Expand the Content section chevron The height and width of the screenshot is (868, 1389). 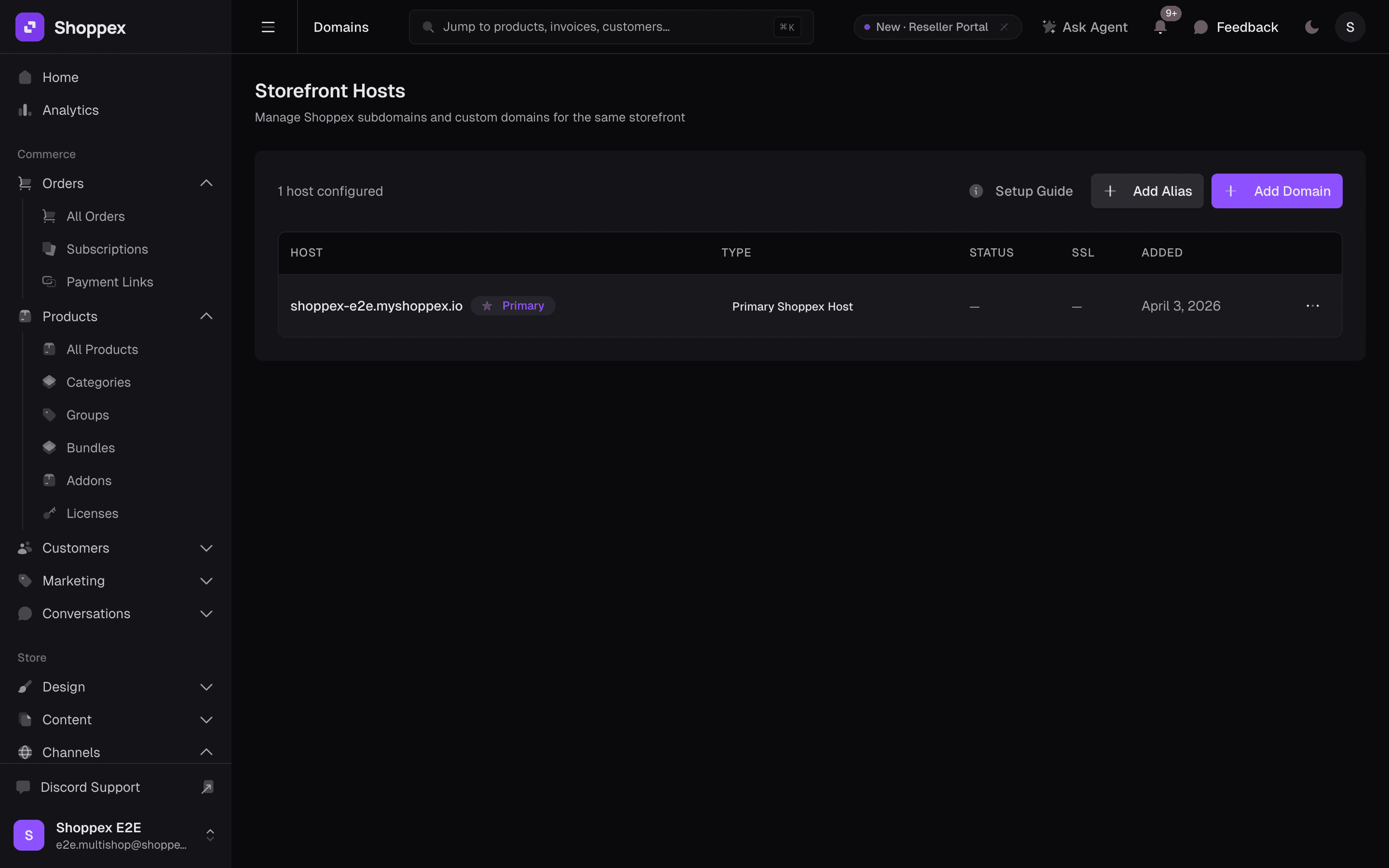[x=206, y=720]
